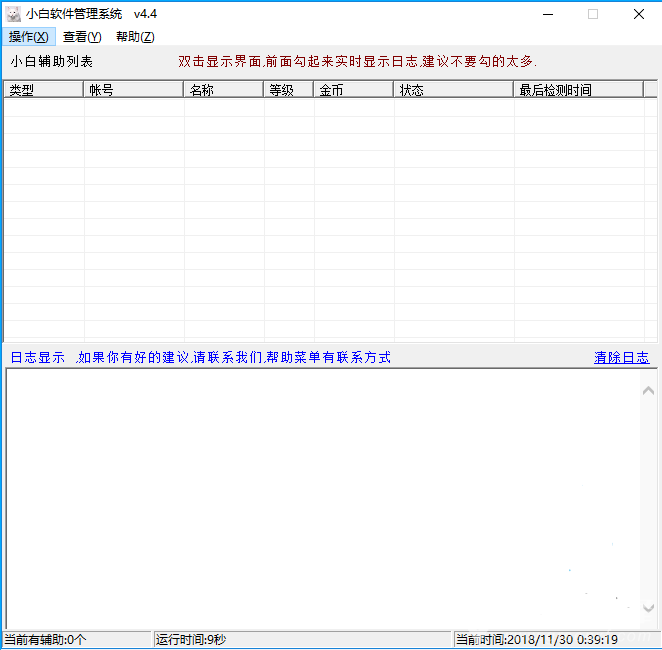Click the title text 小白软件管理系统 v4.4
The image size is (662, 650).
[91, 14]
